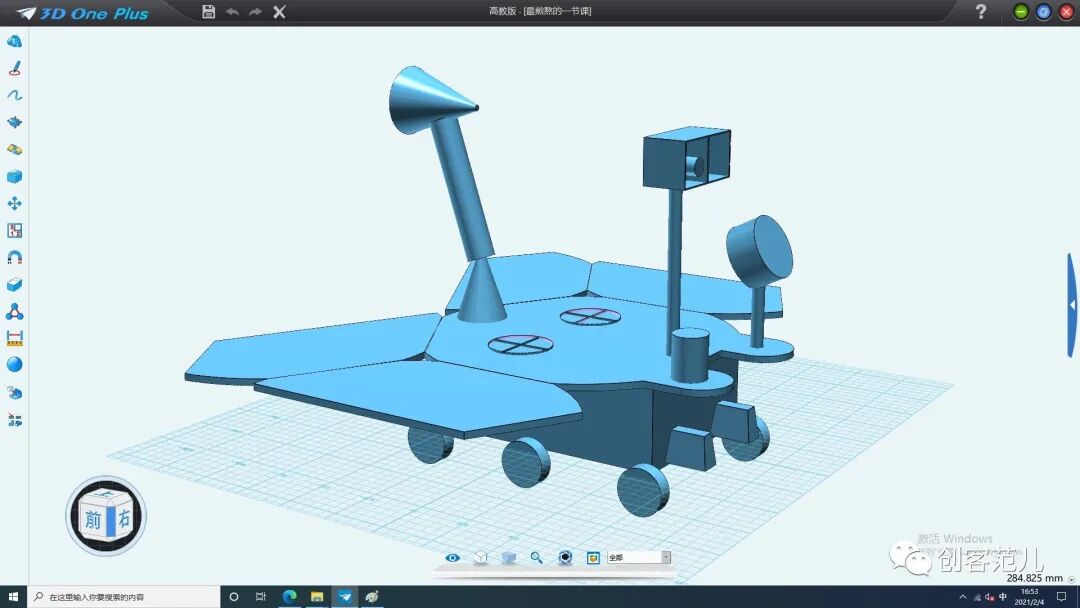Screen dimensions: 1080x608
Task: Open the special functions tool icon
Action: point(14,149)
